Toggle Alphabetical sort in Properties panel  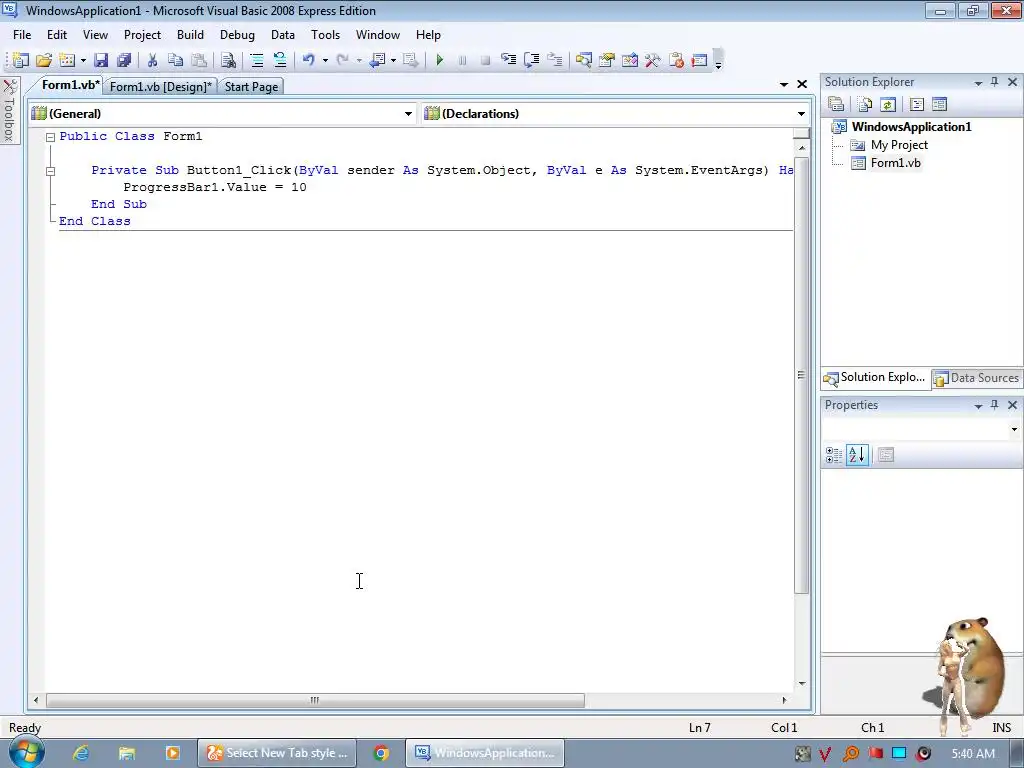coord(857,455)
